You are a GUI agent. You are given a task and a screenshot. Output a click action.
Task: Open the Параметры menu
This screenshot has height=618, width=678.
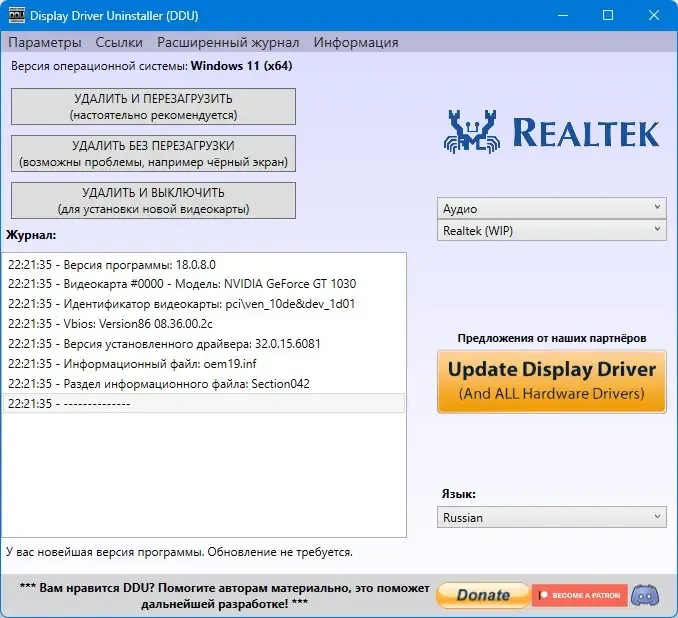45,42
